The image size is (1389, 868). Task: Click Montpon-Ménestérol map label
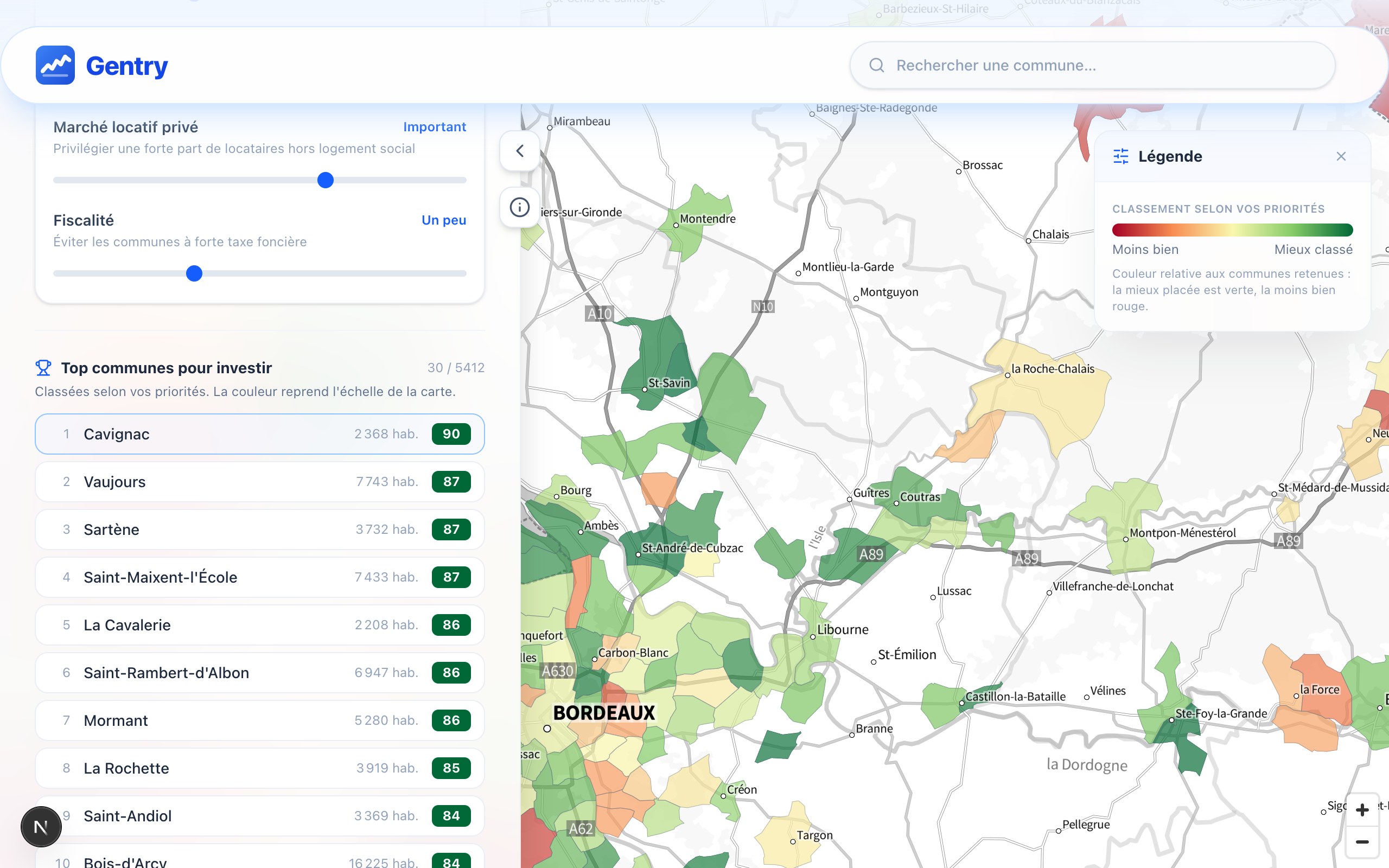click(1183, 533)
